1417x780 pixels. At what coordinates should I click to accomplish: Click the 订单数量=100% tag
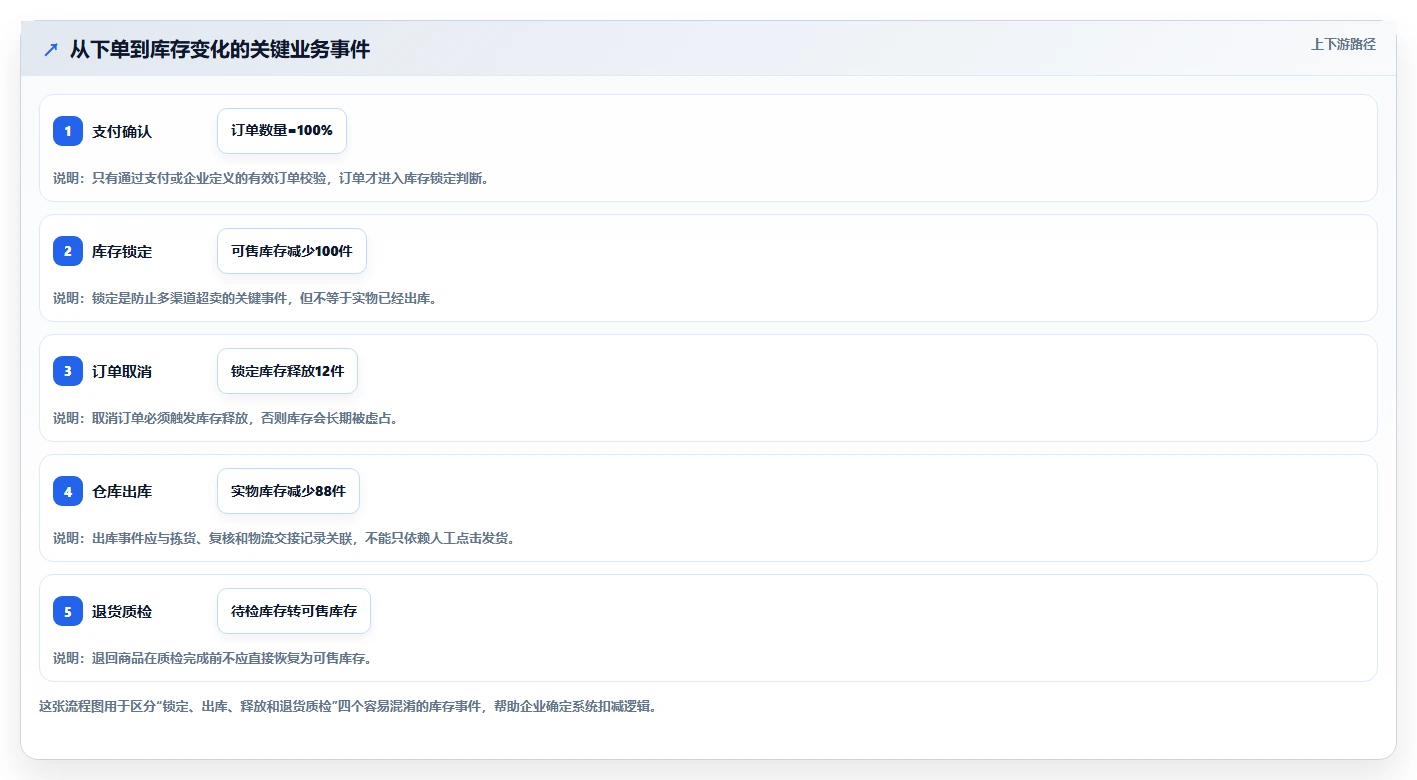tap(282, 131)
